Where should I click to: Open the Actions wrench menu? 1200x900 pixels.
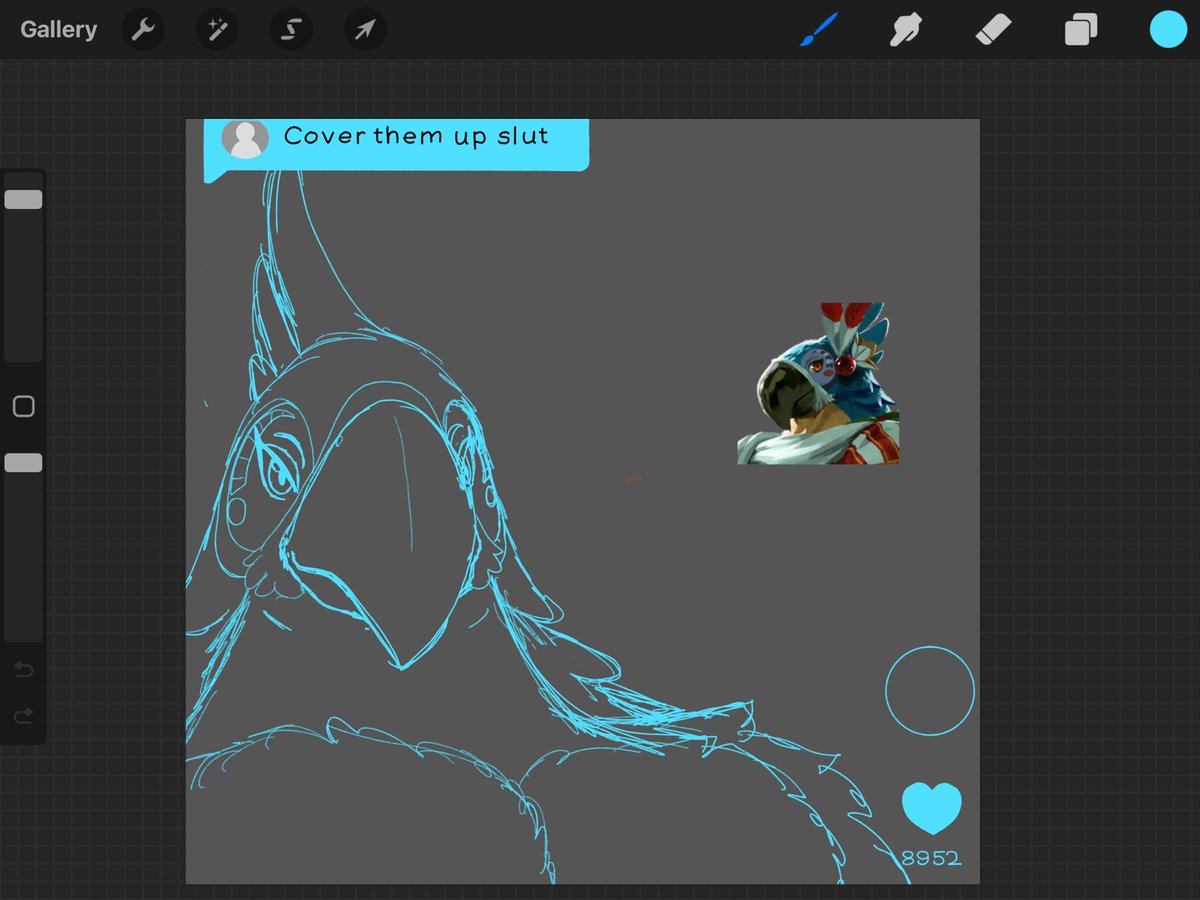143,29
